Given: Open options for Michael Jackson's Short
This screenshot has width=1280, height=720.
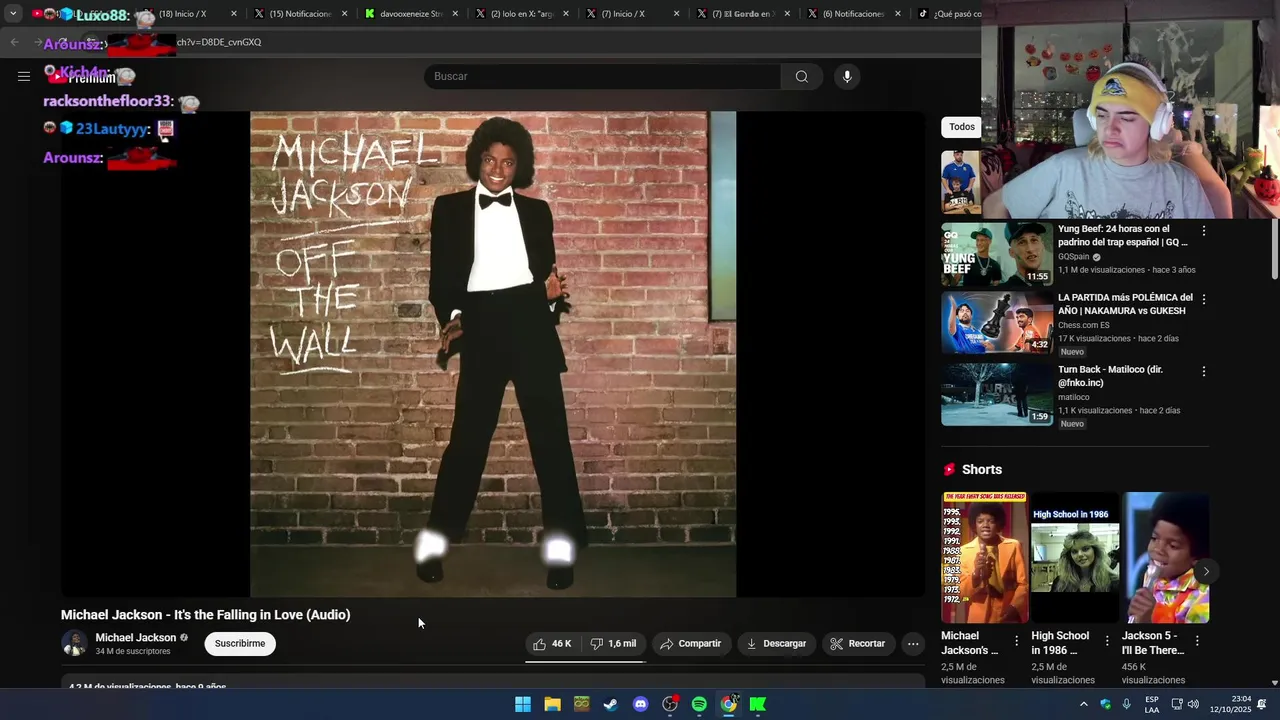Looking at the screenshot, I should (1017, 641).
